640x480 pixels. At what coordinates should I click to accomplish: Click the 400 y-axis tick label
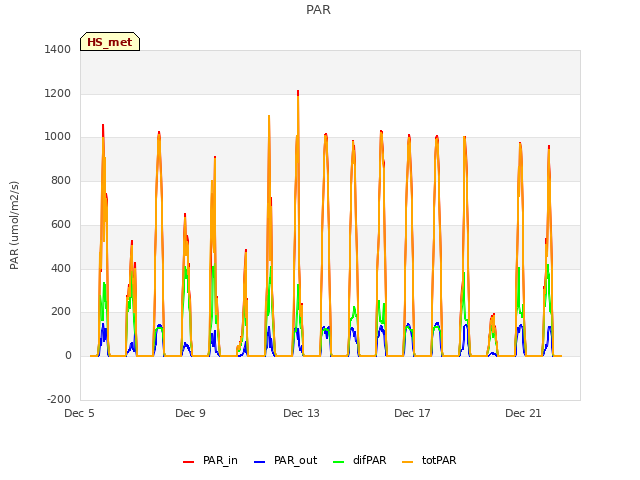tap(61, 269)
